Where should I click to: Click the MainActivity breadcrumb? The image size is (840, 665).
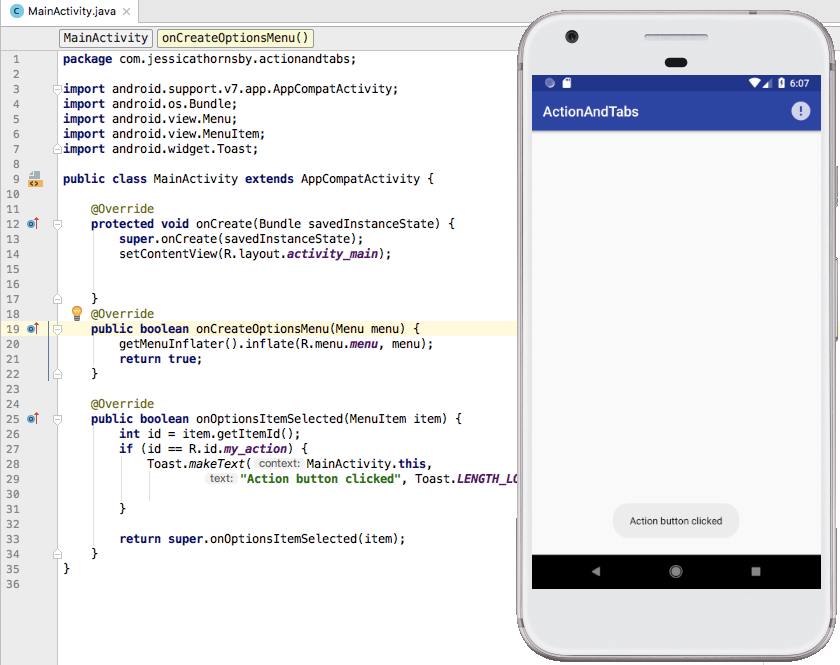coord(106,38)
